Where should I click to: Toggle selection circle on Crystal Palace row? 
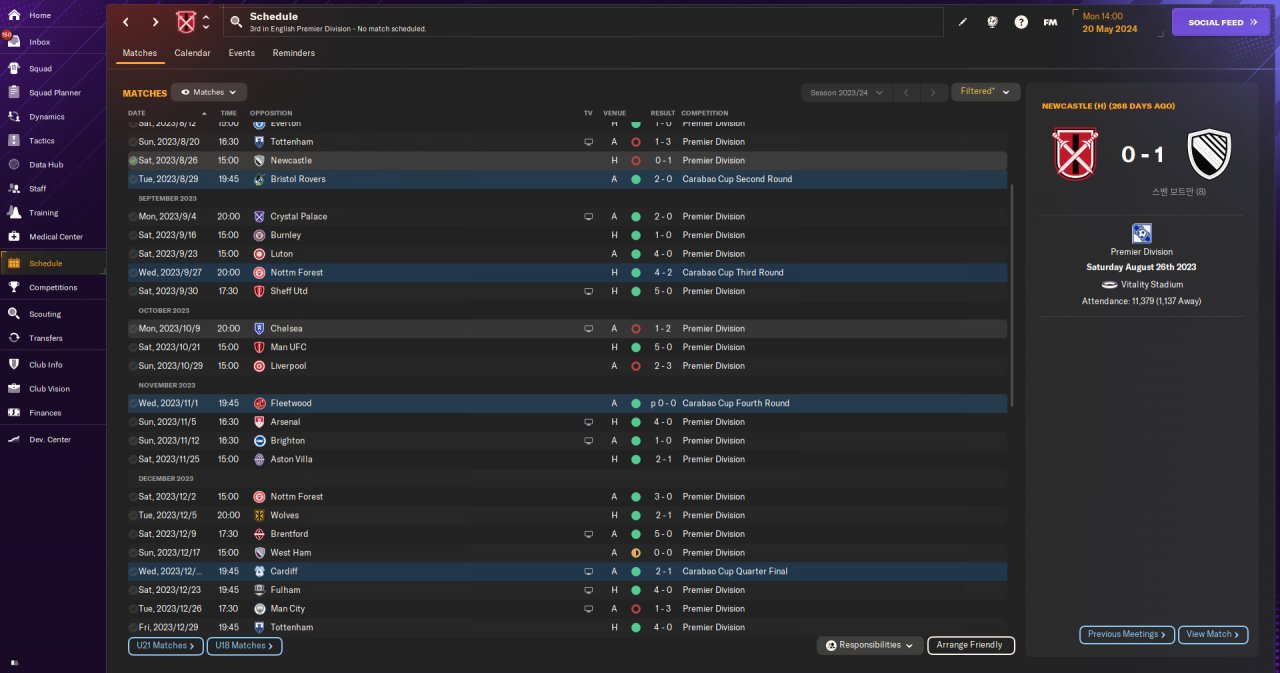coord(133,216)
